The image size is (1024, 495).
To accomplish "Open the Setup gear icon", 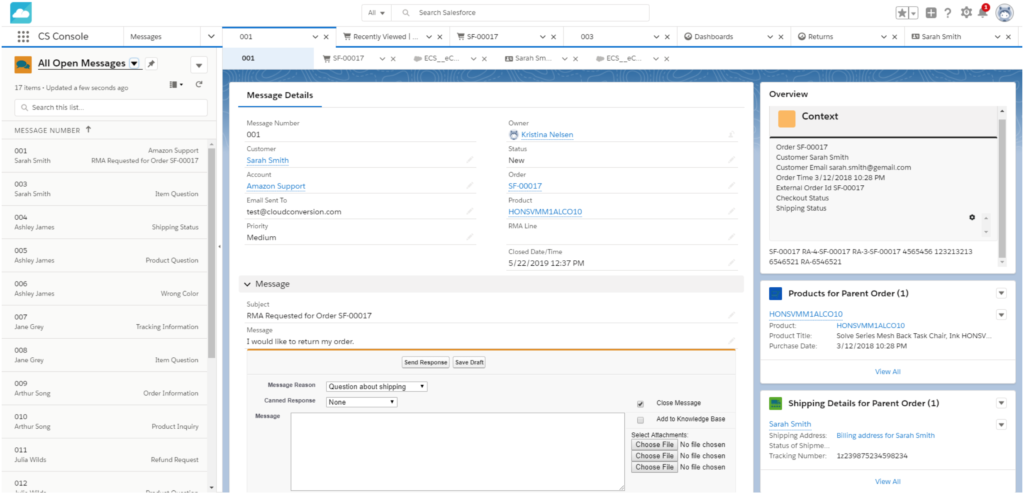I will pyautogui.click(x=967, y=13).
